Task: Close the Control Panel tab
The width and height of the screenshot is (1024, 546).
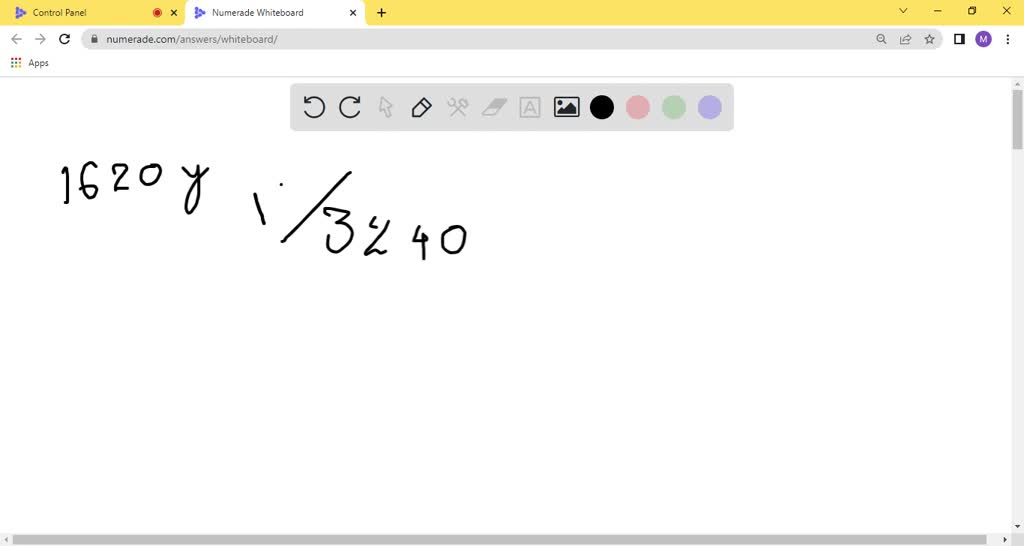Action: (x=174, y=12)
